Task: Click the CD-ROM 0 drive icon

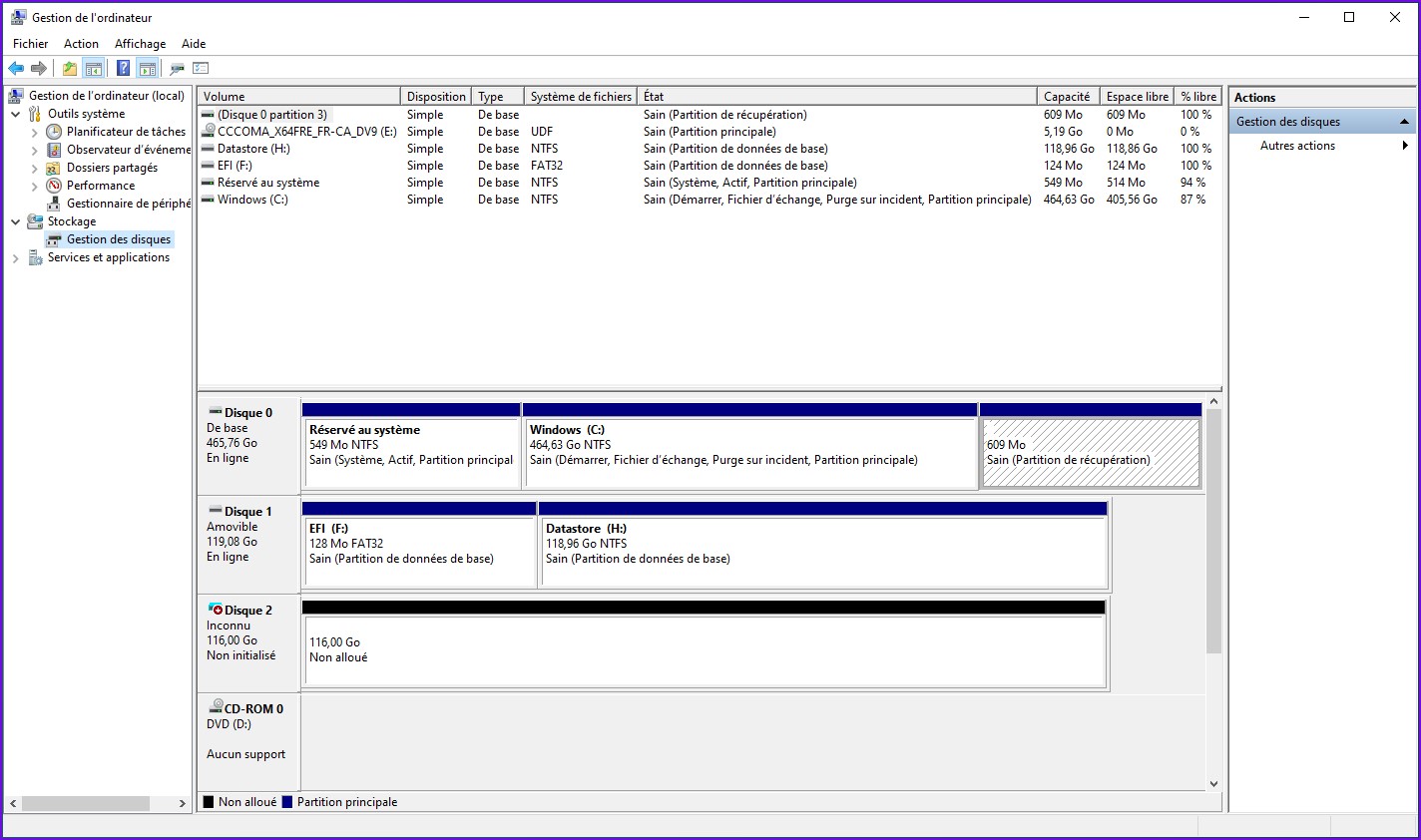Action: pyautogui.click(x=215, y=707)
